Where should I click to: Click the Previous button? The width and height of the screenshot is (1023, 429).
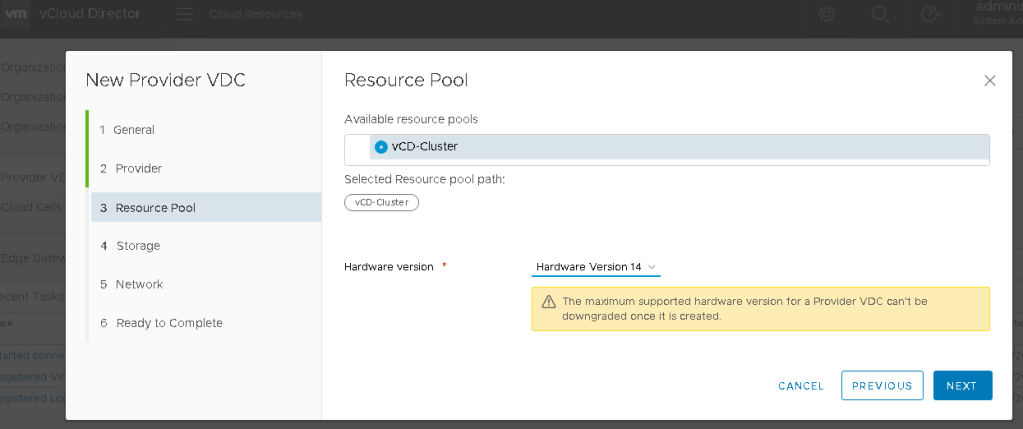tap(881, 386)
